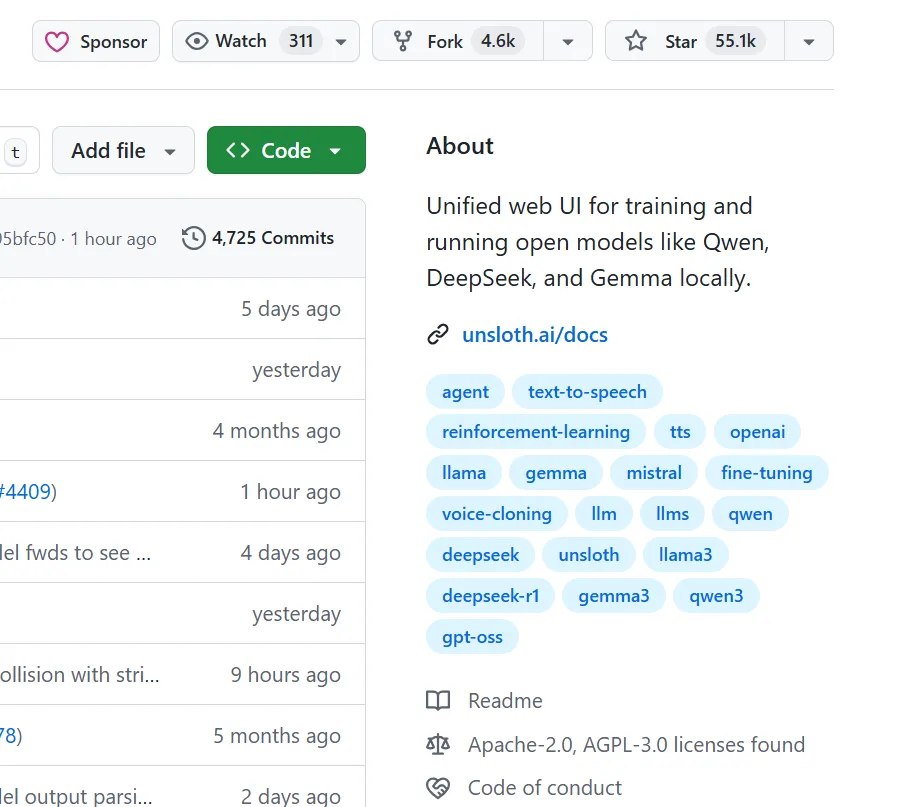Click the '4 months ago' timestamp

click(x=277, y=431)
